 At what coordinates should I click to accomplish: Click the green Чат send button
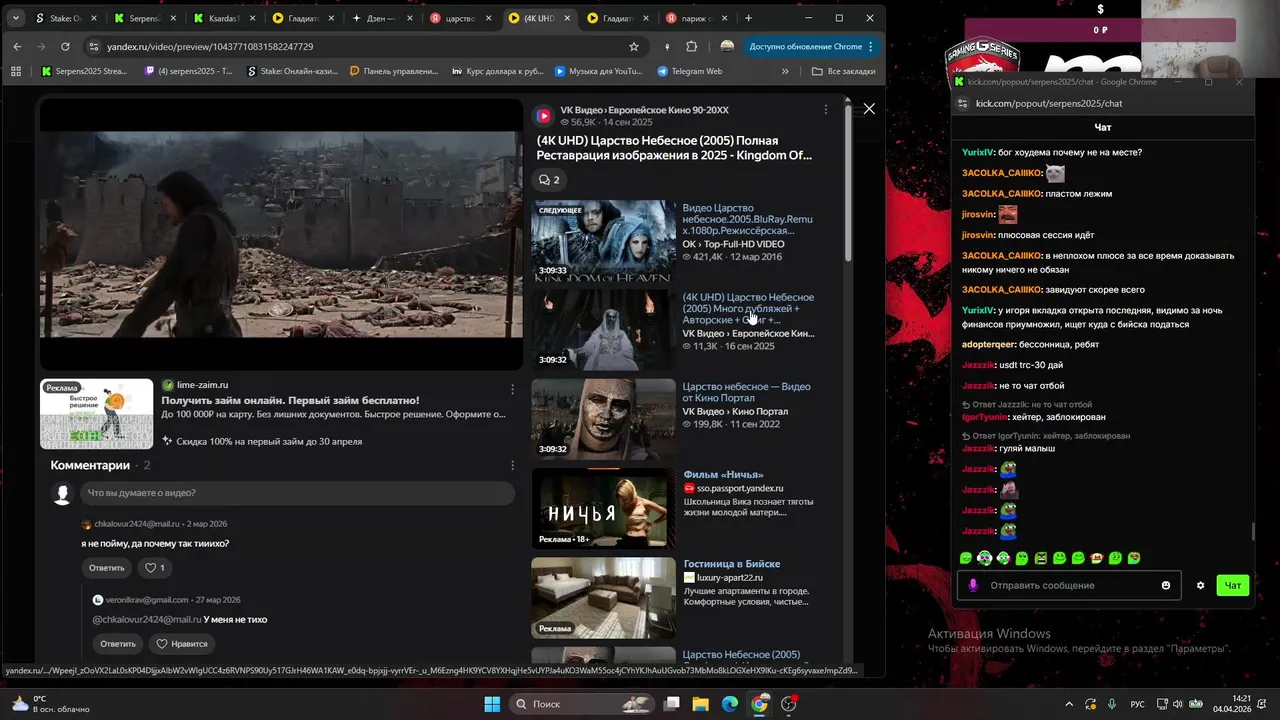coord(1233,585)
